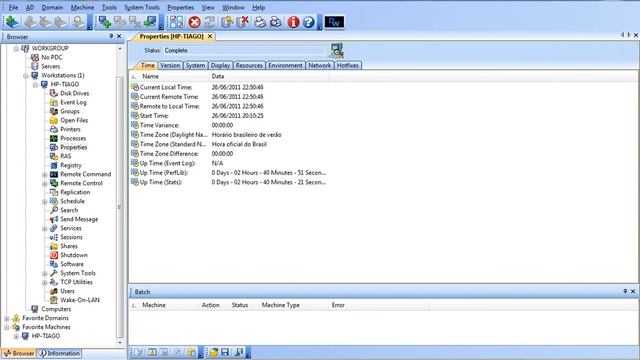
Task: Open Disk Drives in the tree
Action: click(74, 93)
